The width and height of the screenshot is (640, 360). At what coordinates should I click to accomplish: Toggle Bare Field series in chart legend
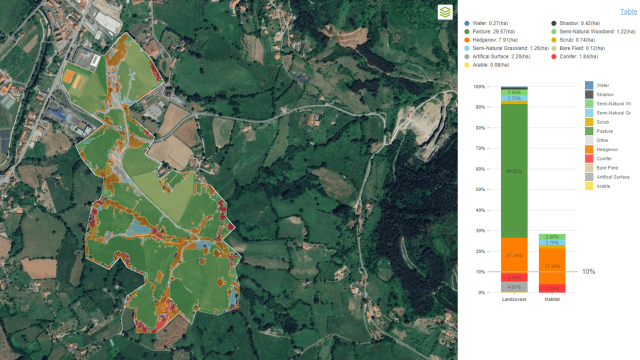[602, 168]
